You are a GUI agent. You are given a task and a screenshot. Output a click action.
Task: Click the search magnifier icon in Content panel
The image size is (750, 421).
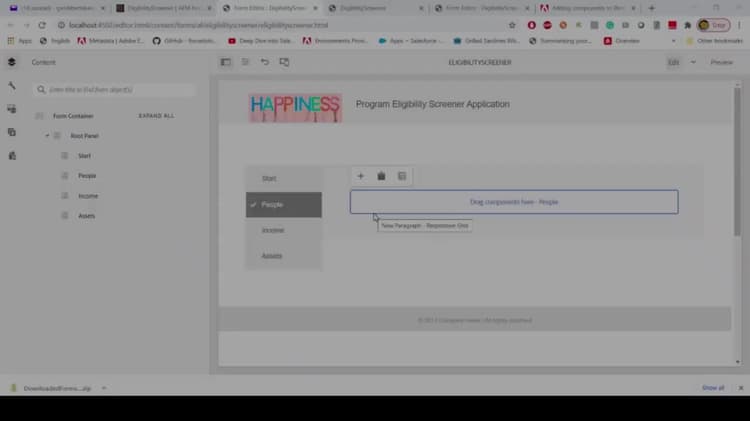click(x=41, y=89)
